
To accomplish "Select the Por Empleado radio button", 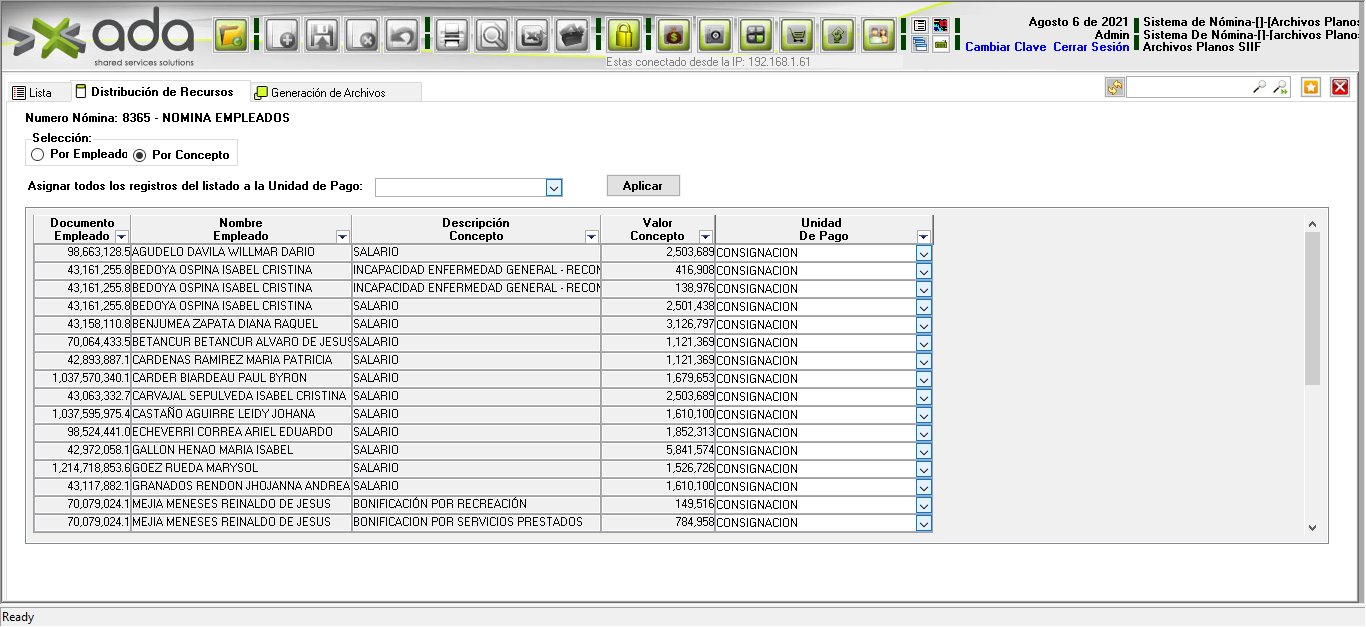I will [38, 155].
